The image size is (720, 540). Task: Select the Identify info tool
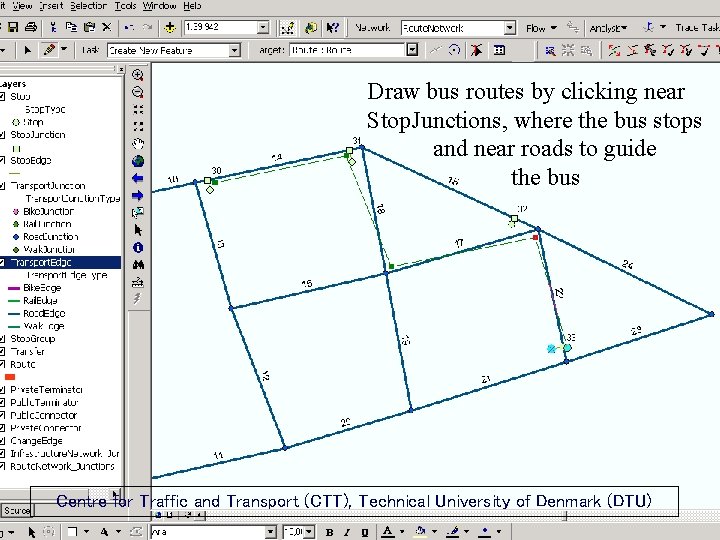point(138,248)
